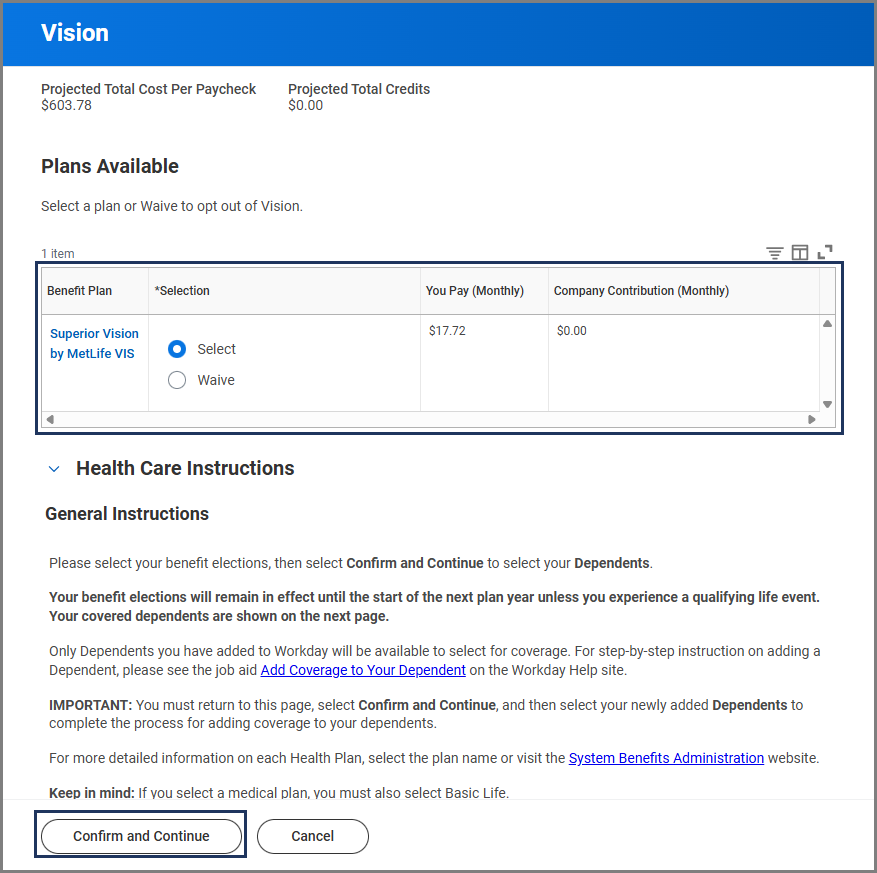Open the table filter icon
Image resolution: width=877 pixels, height=873 pixels.
click(775, 253)
